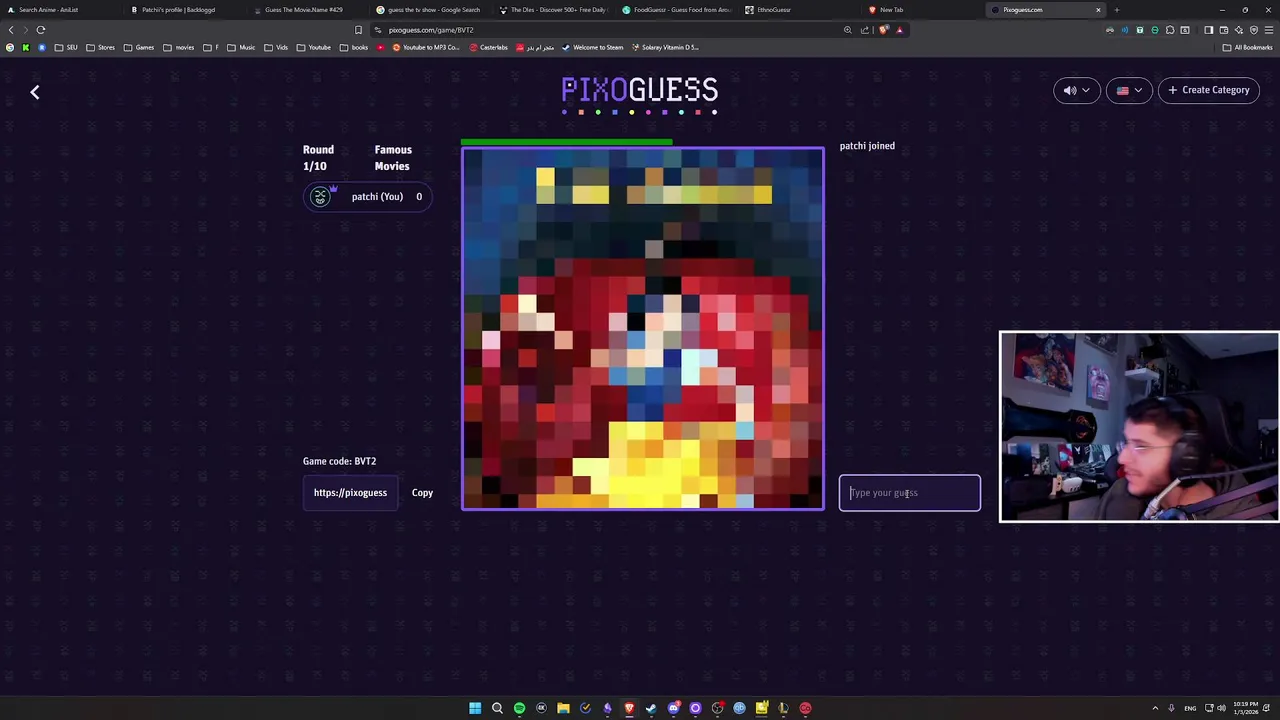The height and width of the screenshot is (720, 1280).
Task: Open Spotify from the taskbar
Action: pos(519,708)
